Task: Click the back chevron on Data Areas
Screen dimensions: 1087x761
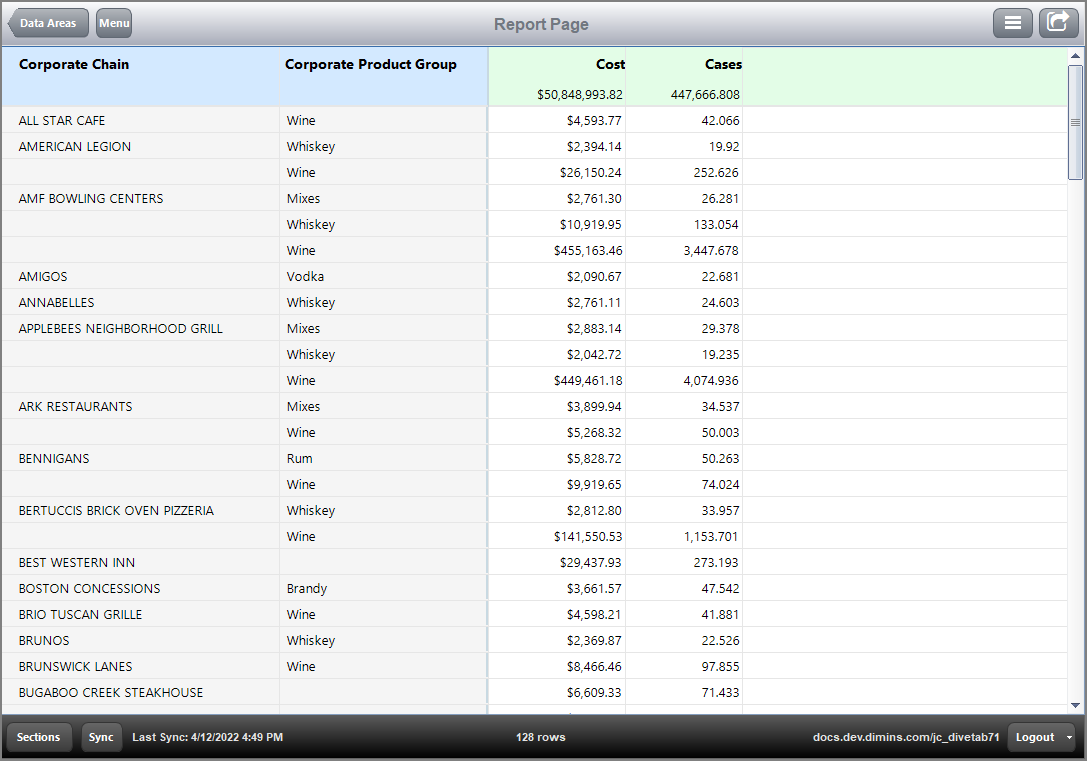Action: click(x=13, y=22)
